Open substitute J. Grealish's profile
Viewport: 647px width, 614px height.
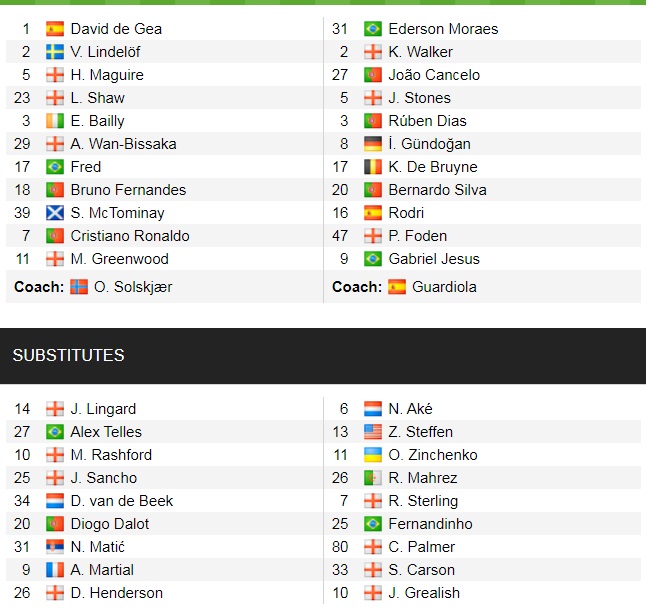(x=424, y=593)
